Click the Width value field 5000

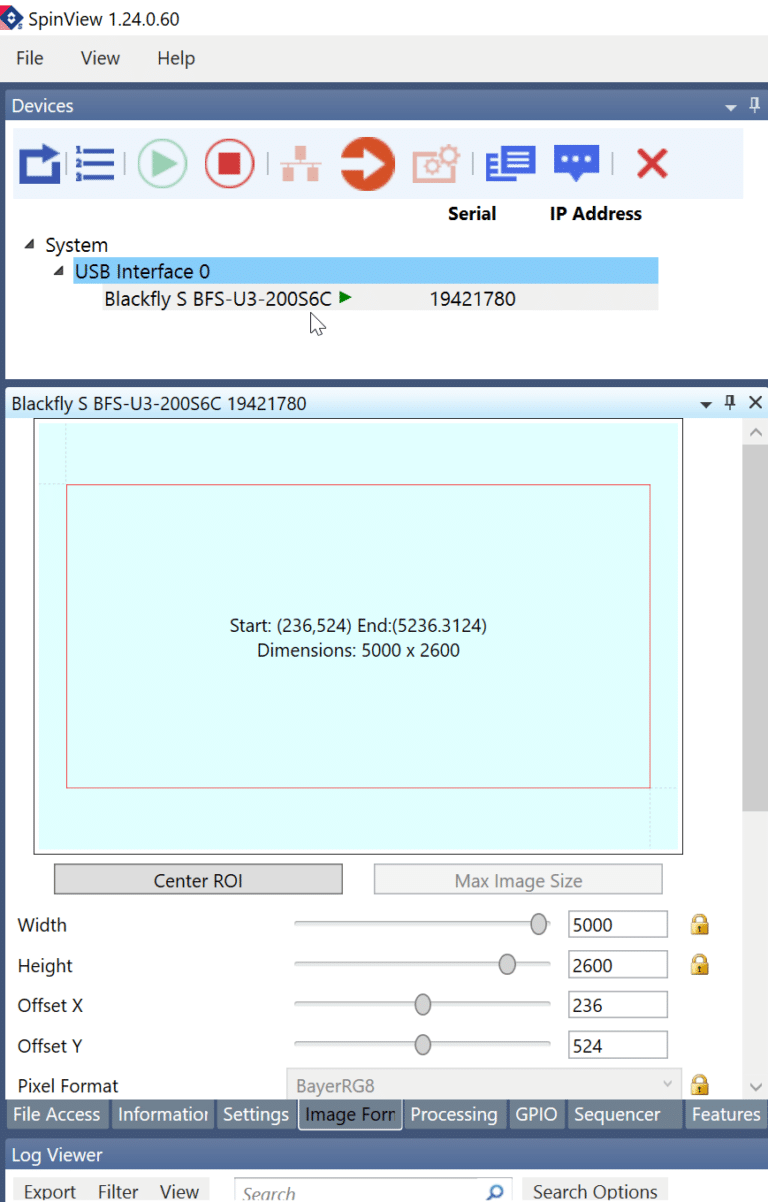click(617, 925)
